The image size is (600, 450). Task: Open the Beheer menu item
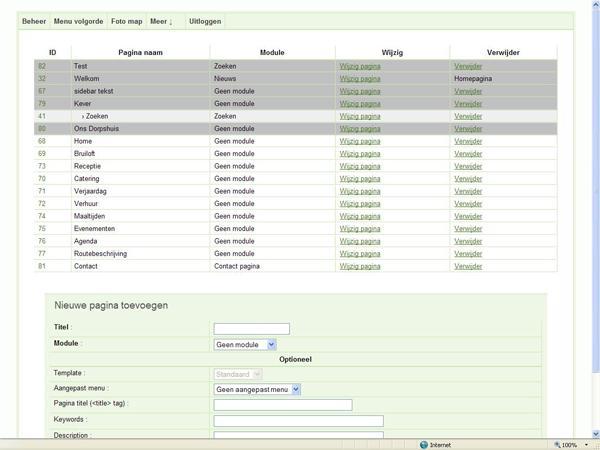(x=34, y=21)
